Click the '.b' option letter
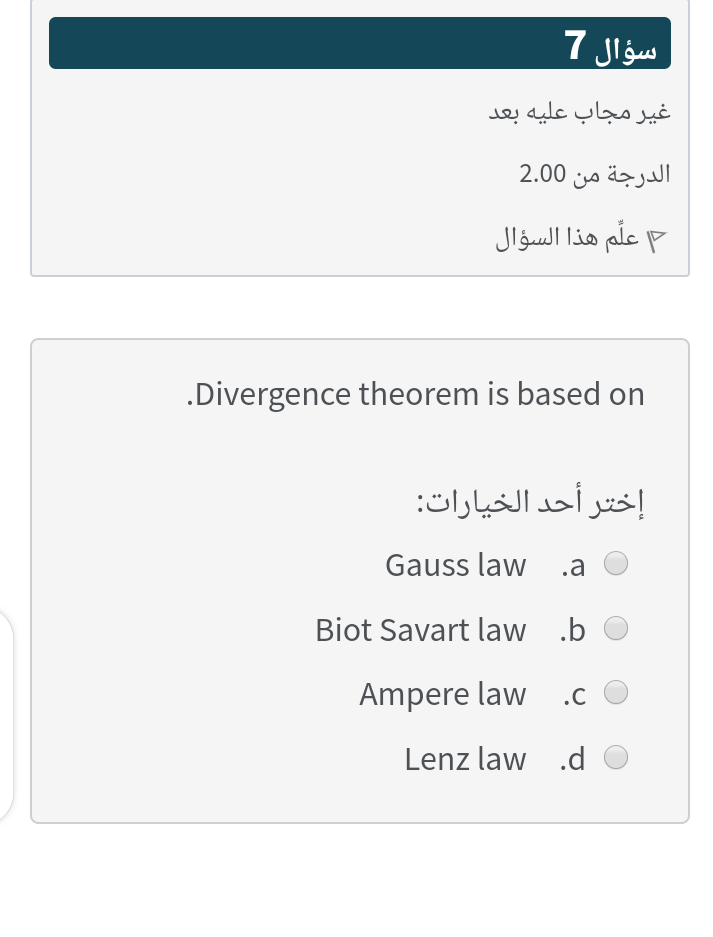713x937 pixels. (572, 630)
